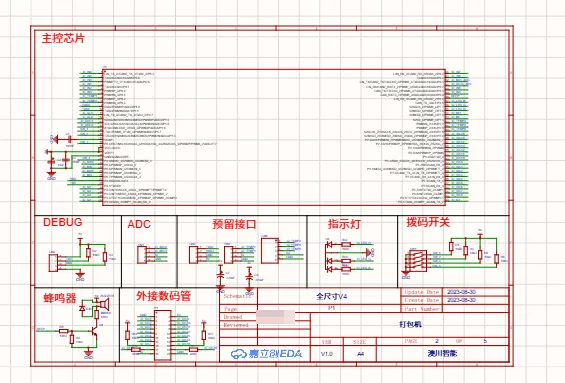Select the NPN transistor in buzzer circuit
Image resolution: width=565 pixels, height=383 pixels.
(95, 332)
